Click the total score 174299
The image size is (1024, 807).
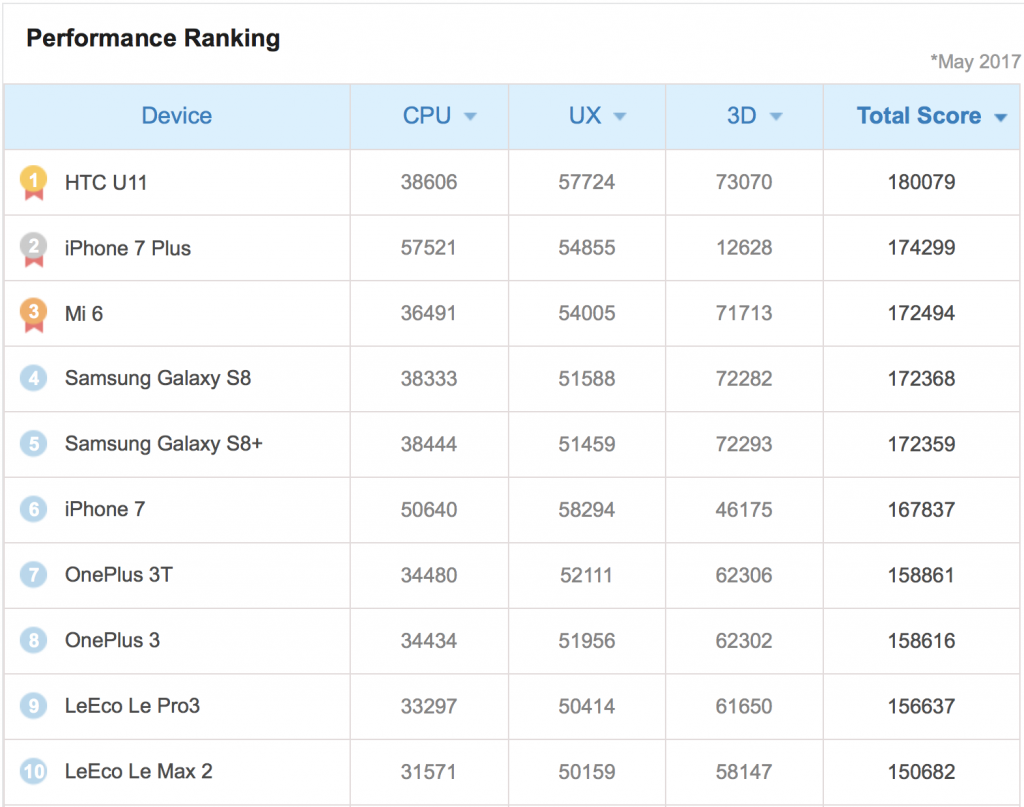coord(921,247)
